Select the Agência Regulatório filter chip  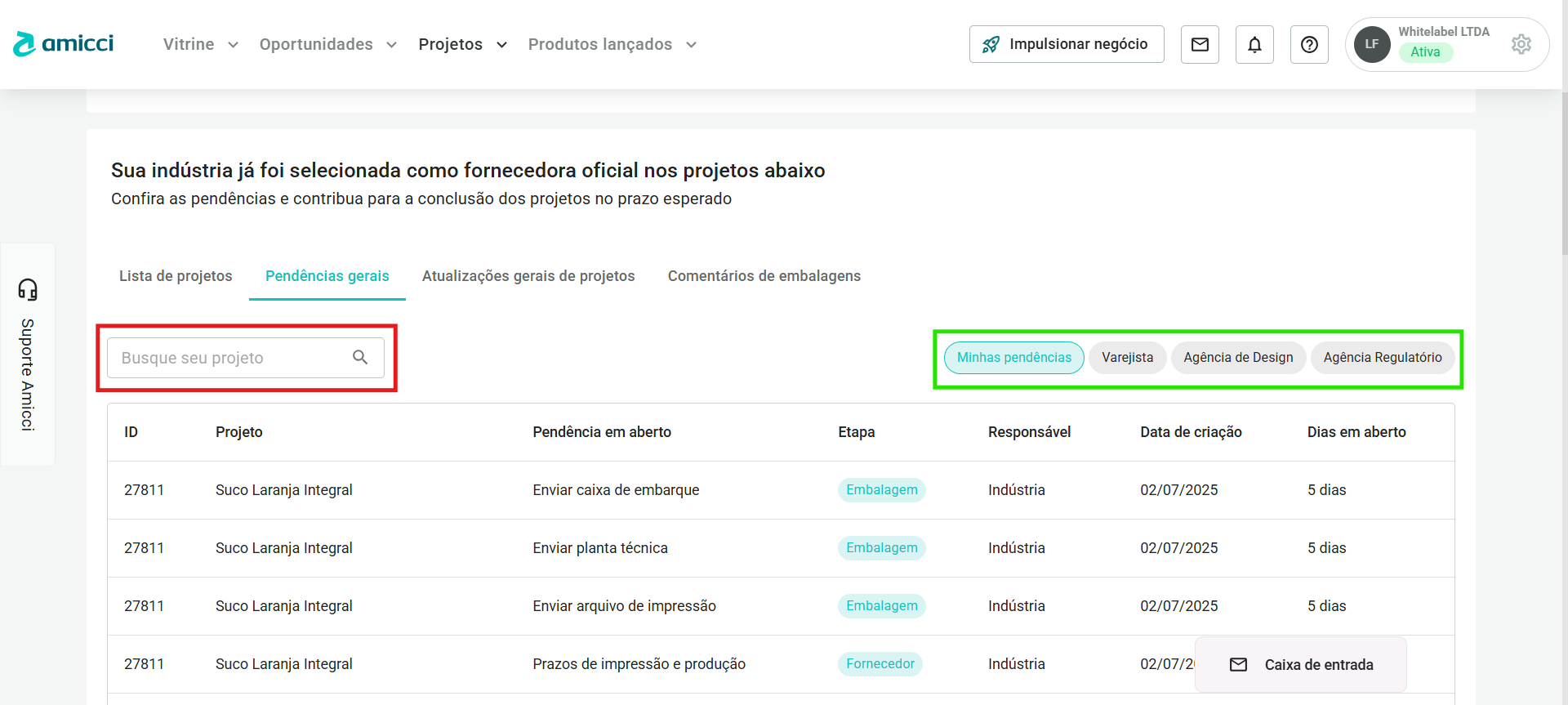[1382, 358]
